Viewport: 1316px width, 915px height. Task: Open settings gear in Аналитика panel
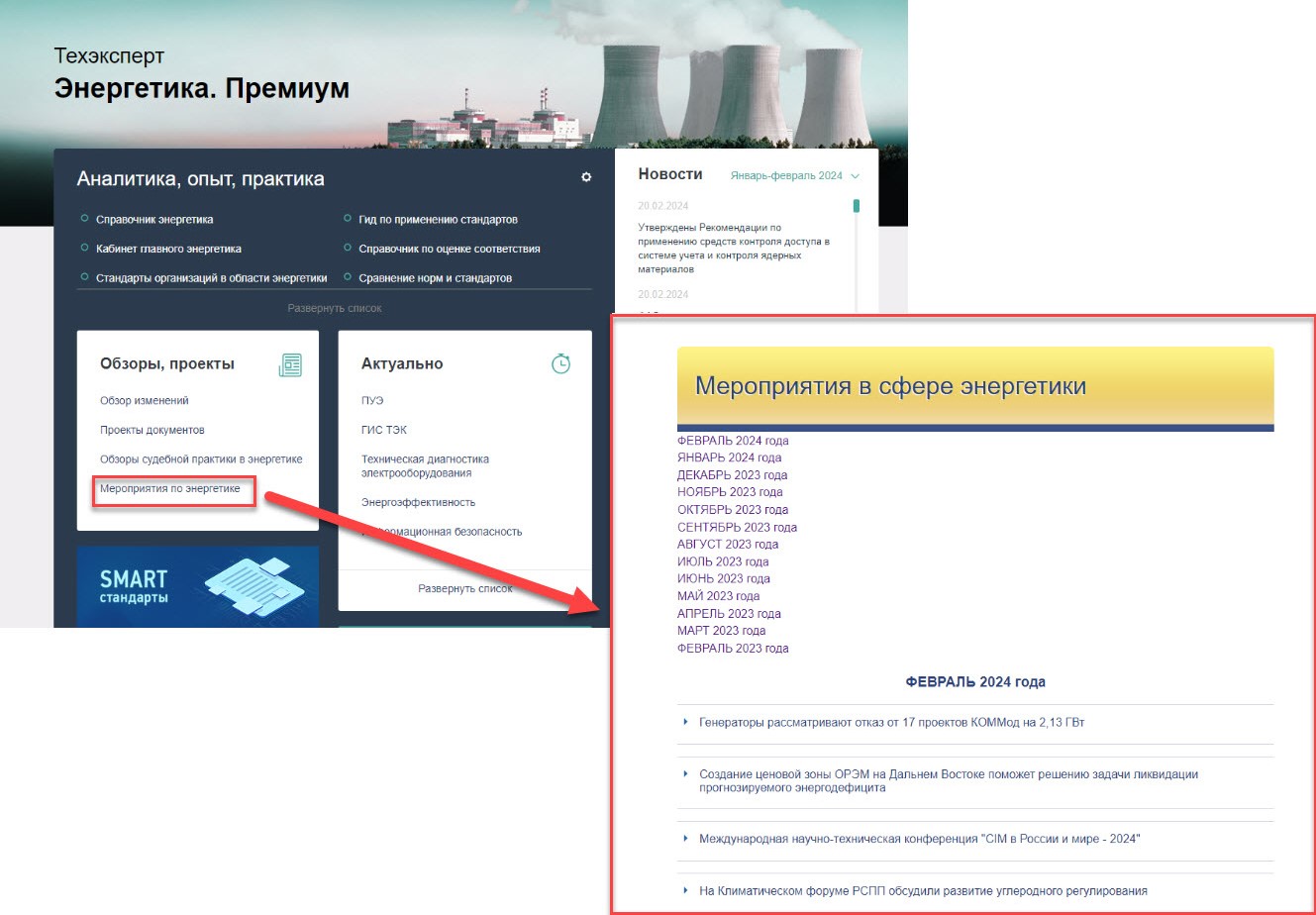586,177
